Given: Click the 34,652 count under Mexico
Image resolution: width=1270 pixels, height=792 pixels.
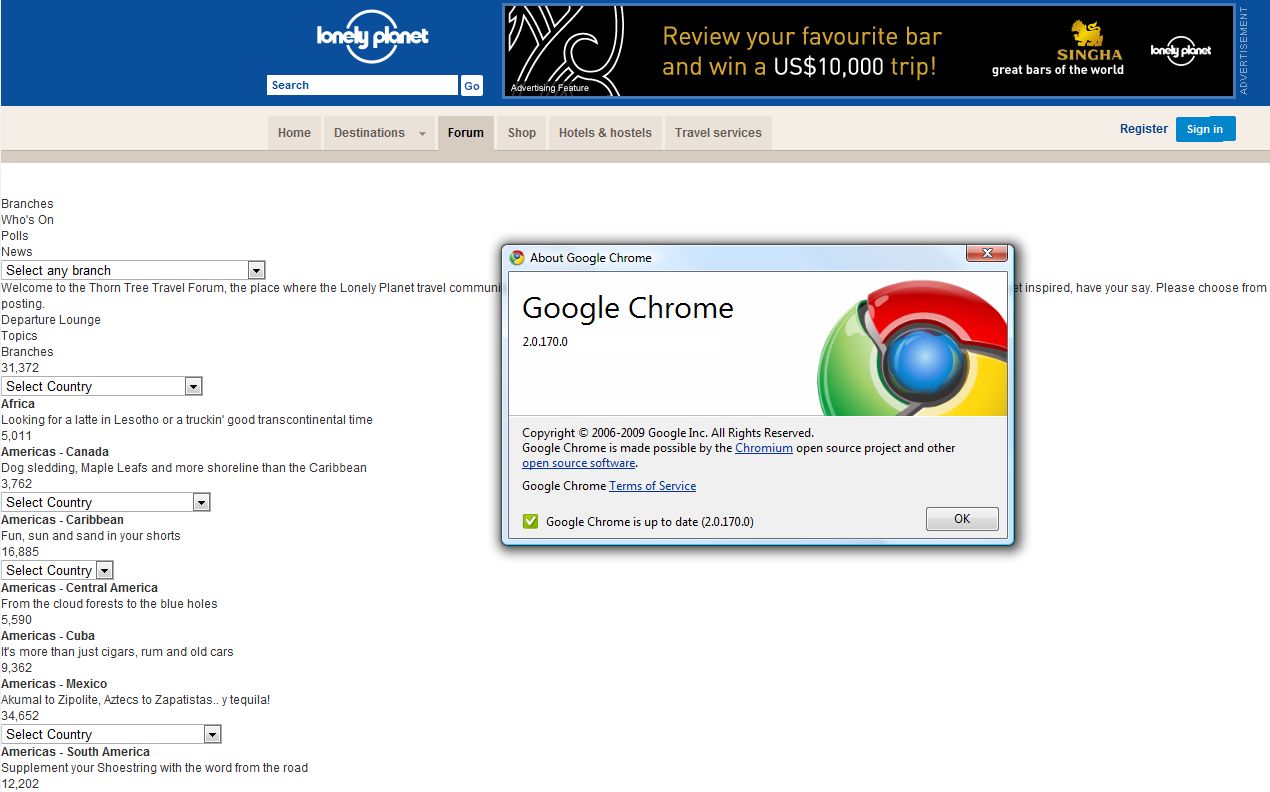Looking at the screenshot, I should pyautogui.click(x=20, y=716).
